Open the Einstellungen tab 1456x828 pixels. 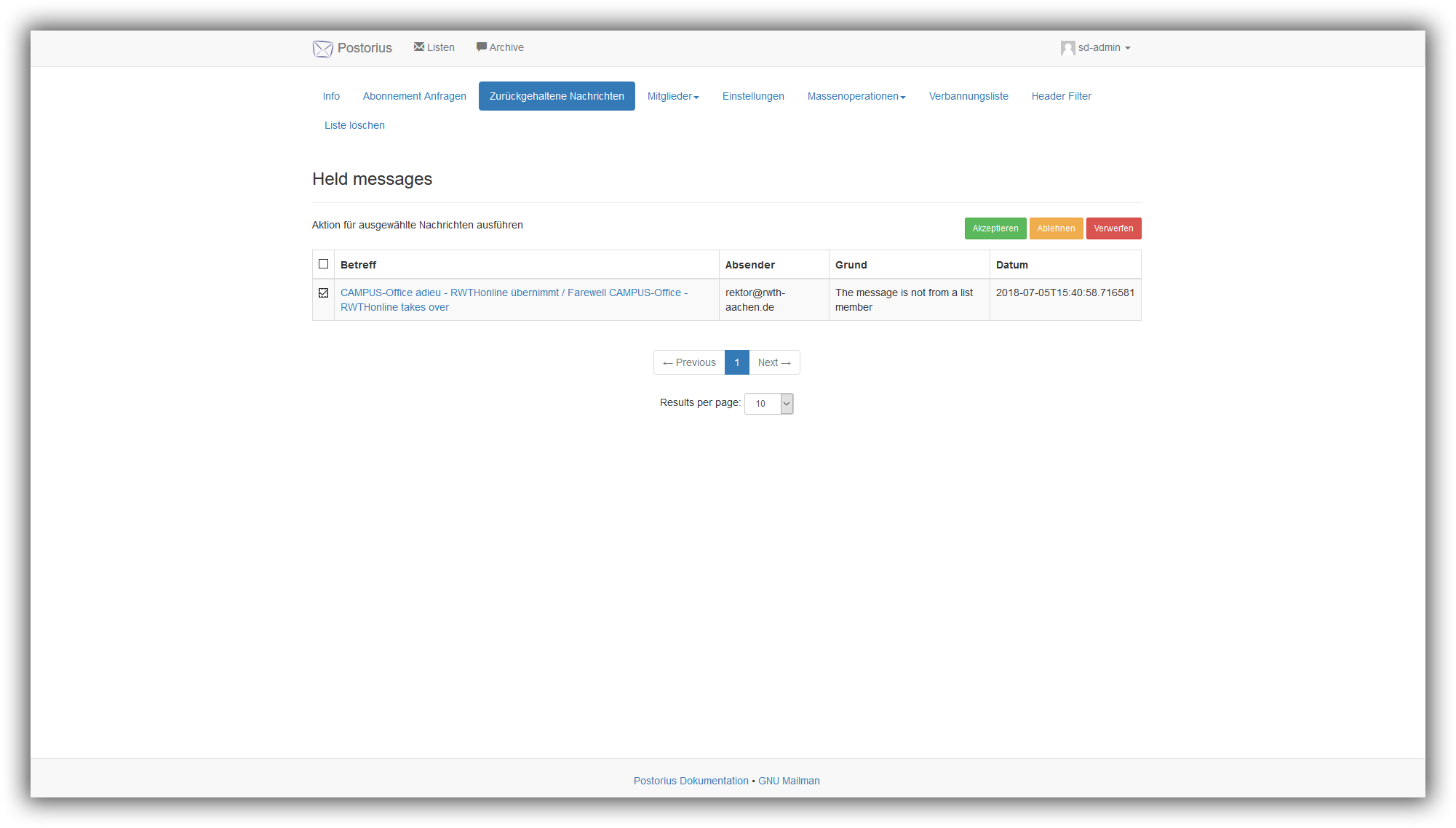tap(753, 96)
